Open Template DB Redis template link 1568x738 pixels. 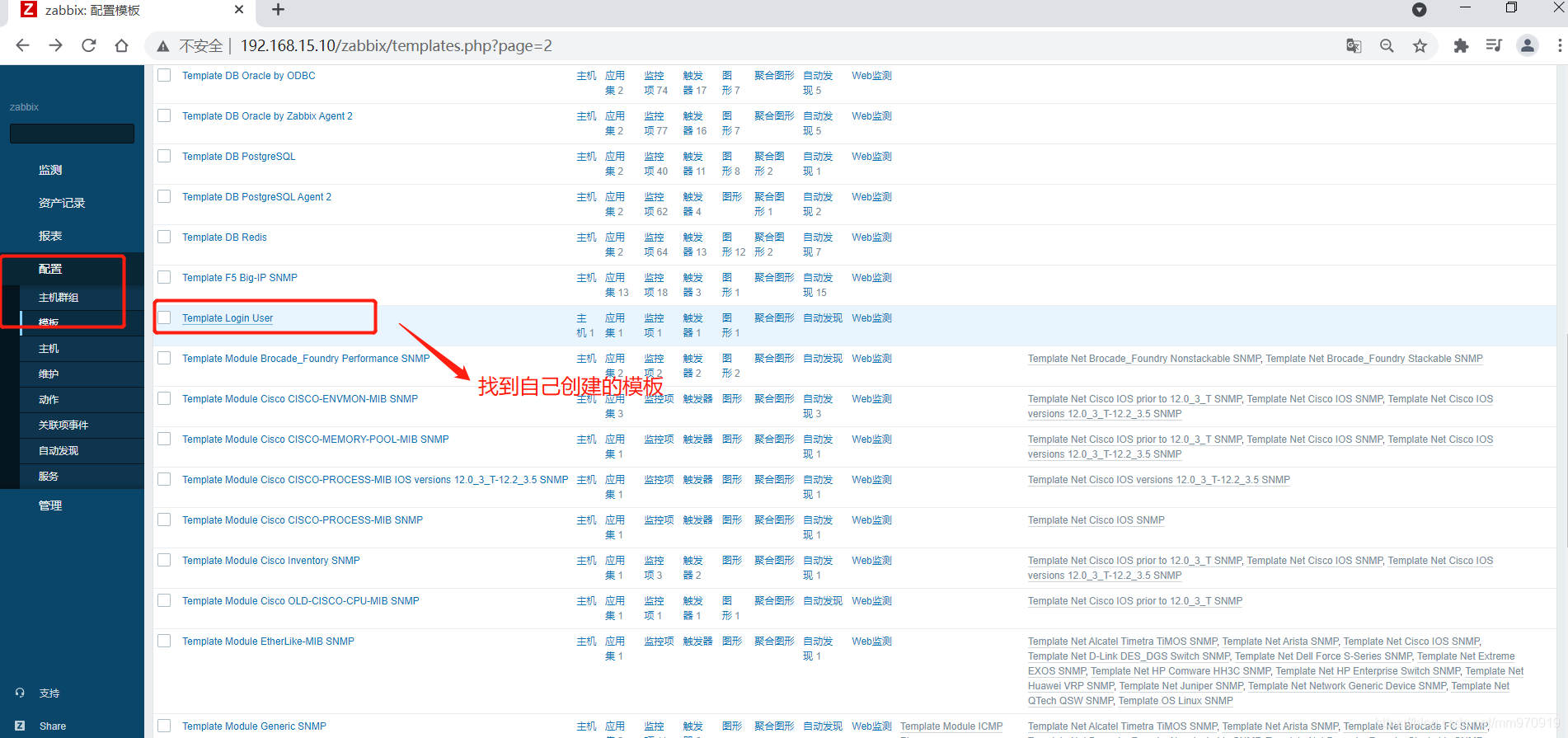224,237
